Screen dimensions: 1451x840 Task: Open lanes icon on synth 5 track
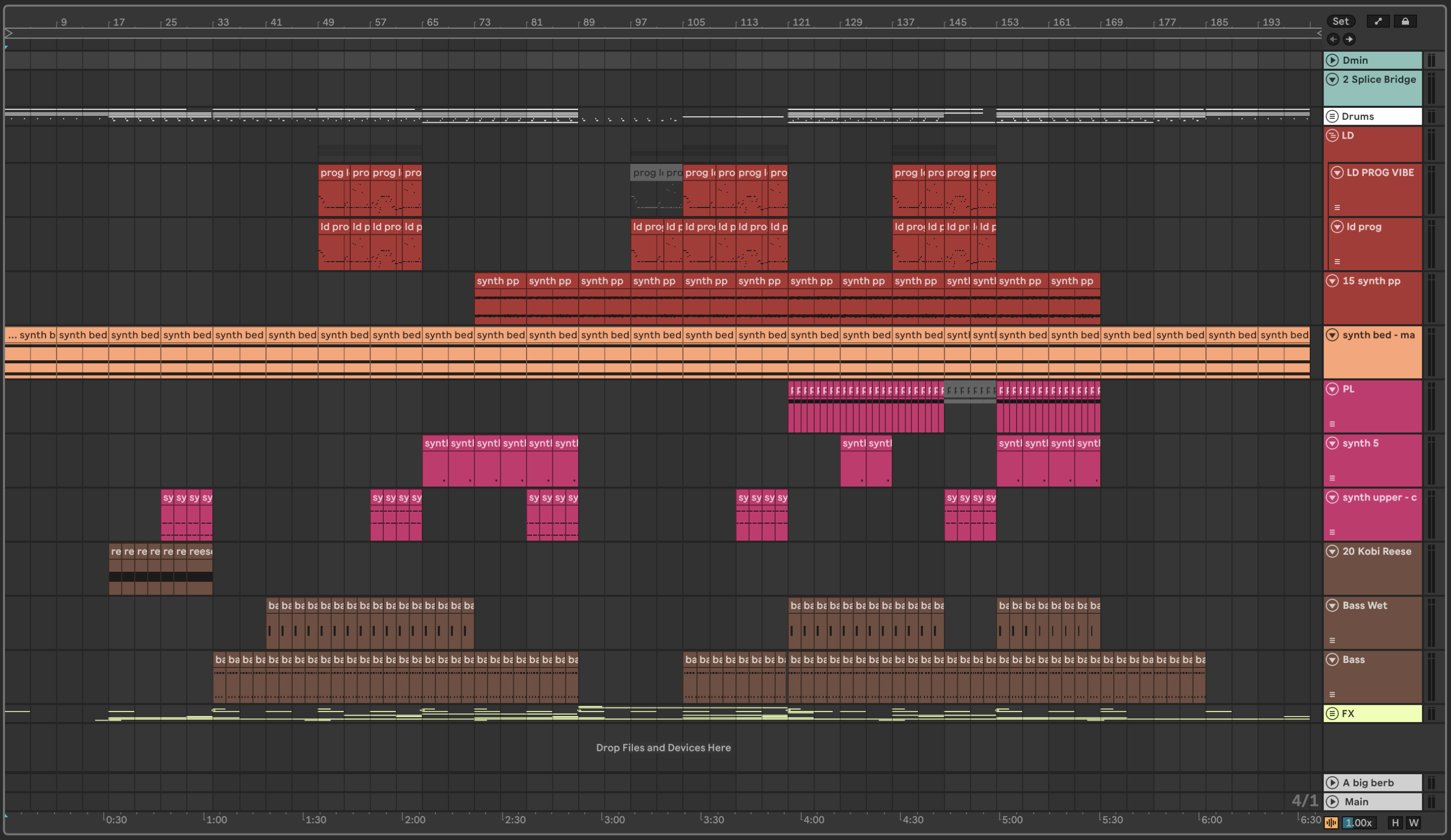[x=1332, y=478]
